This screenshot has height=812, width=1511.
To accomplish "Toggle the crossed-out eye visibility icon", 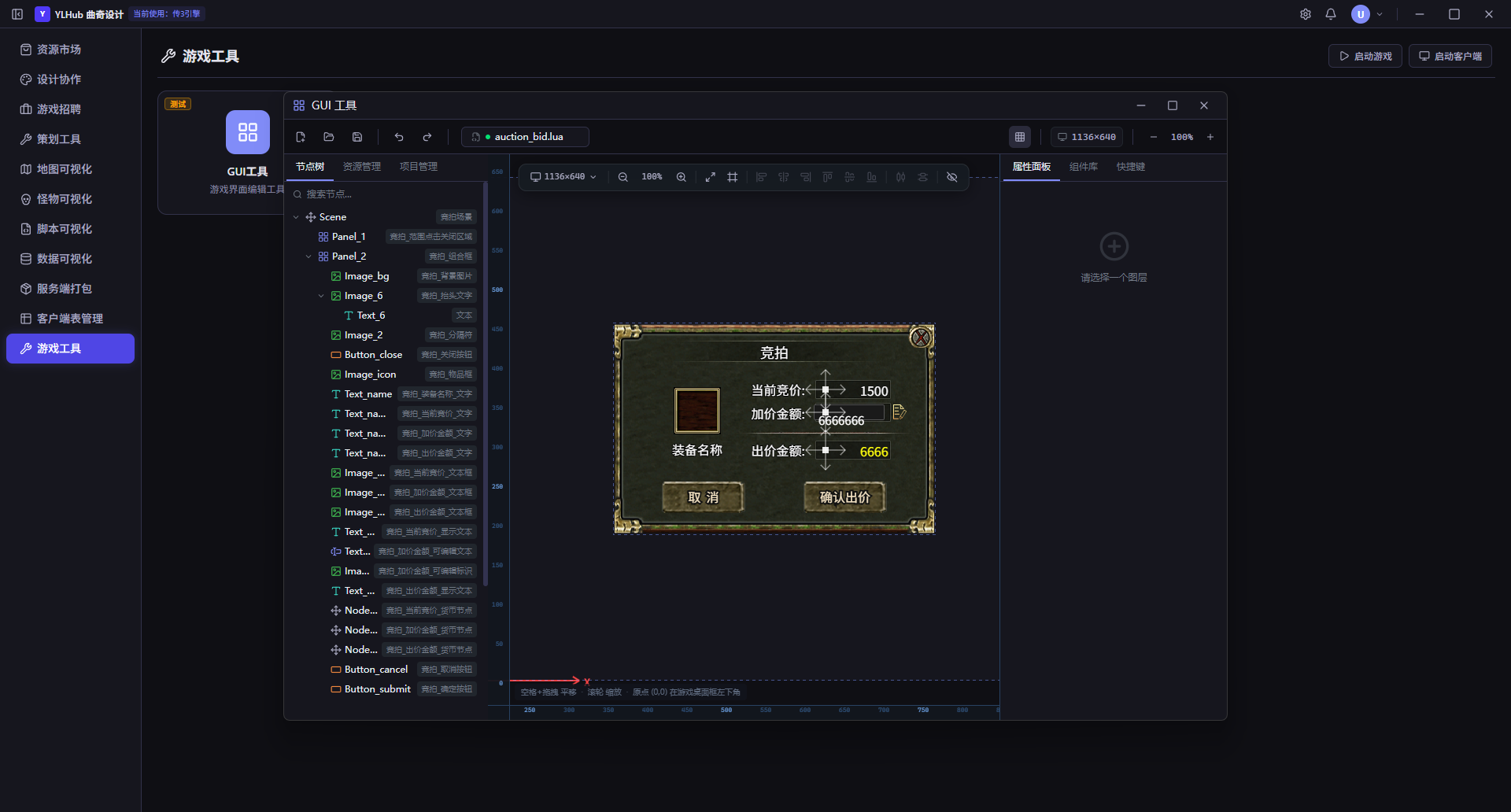I will click(952, 177).
